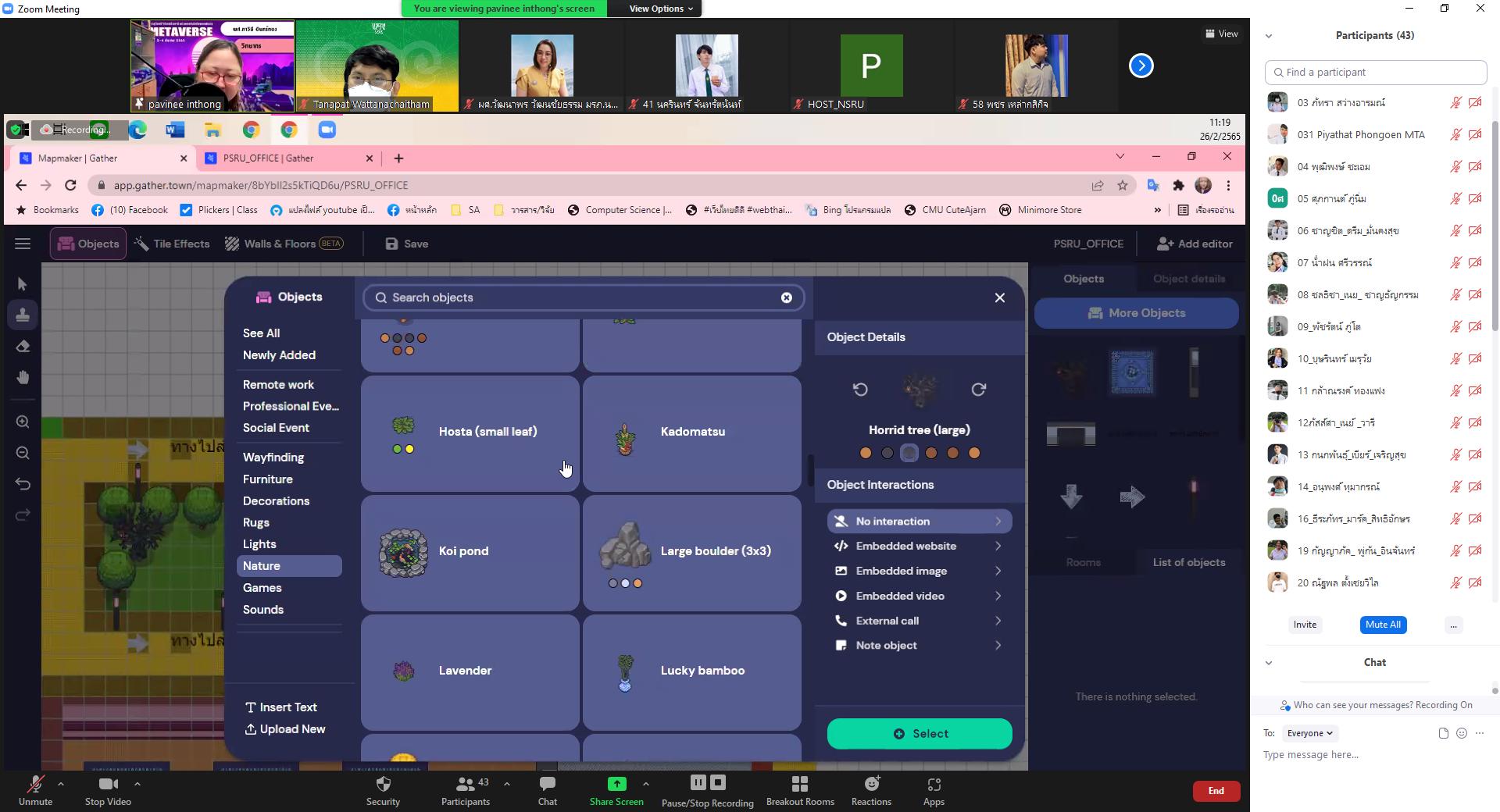
Task: Choose Note object interaction
Action: (x=920, y=646)
